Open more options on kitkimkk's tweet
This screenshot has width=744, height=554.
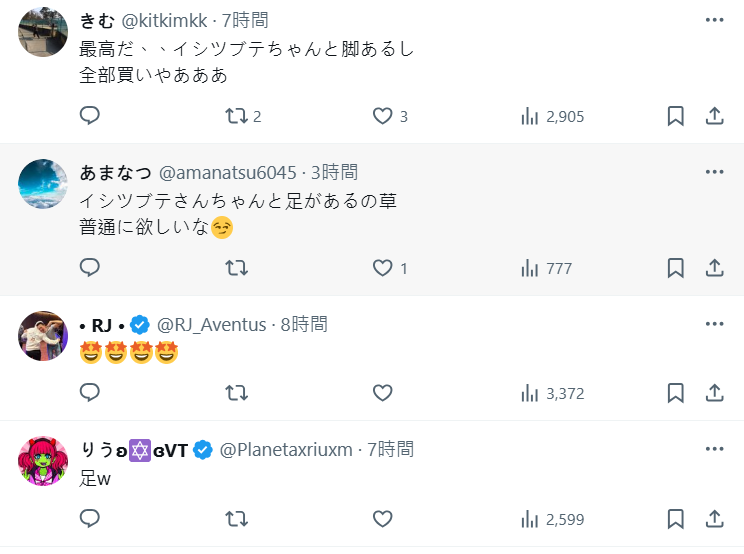pos(714,20)
